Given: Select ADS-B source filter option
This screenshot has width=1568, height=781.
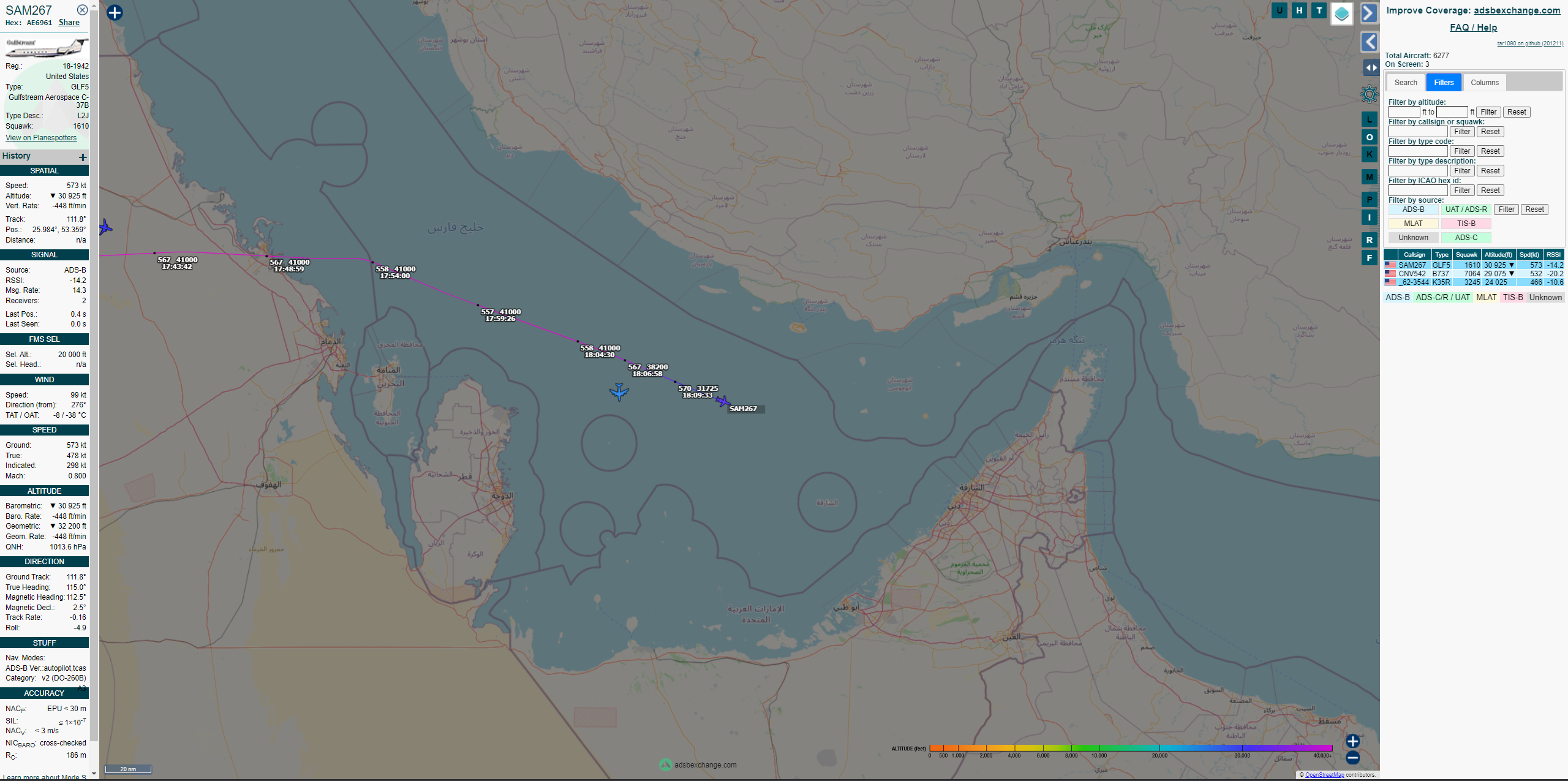Looking at the screenshot, I should tap(1413, 209).
